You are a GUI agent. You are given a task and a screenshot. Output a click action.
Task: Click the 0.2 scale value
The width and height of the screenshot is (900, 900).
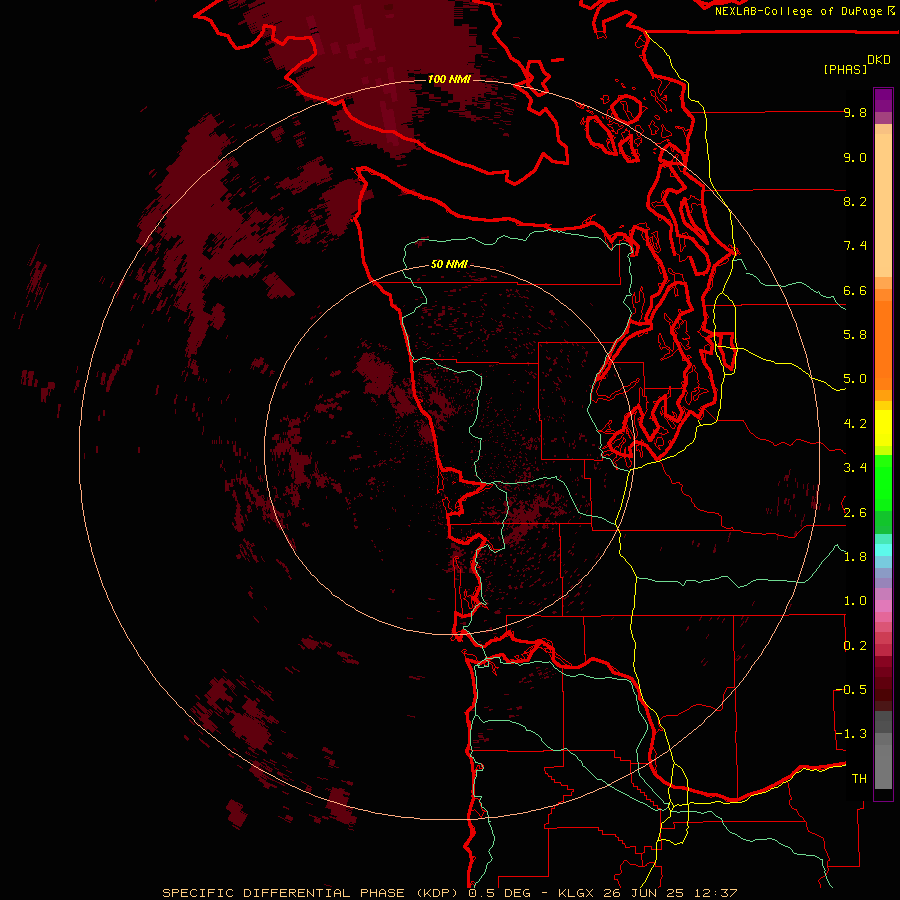(x=855, y=646)
